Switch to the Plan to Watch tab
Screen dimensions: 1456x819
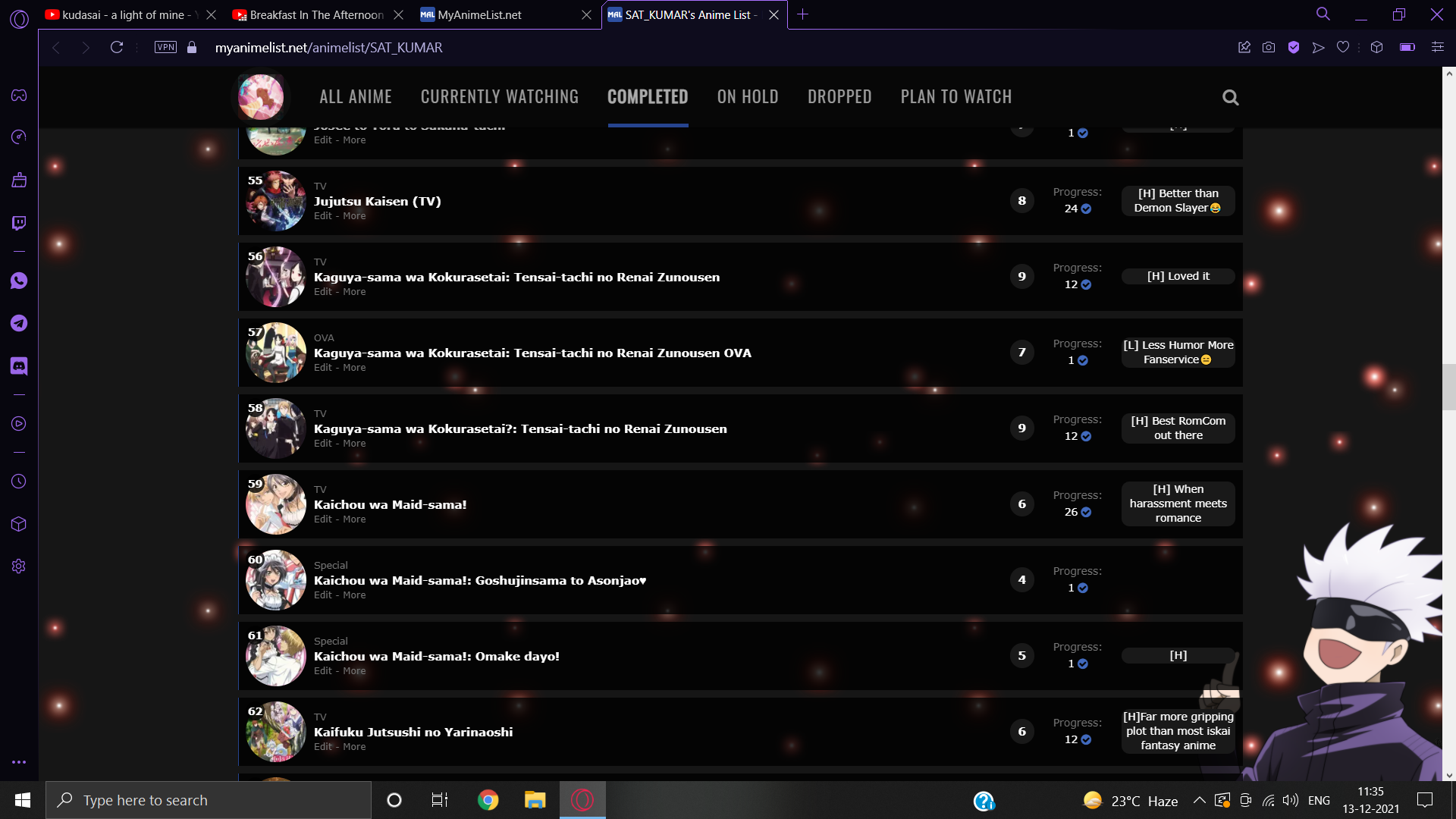[x=956, y=97]
